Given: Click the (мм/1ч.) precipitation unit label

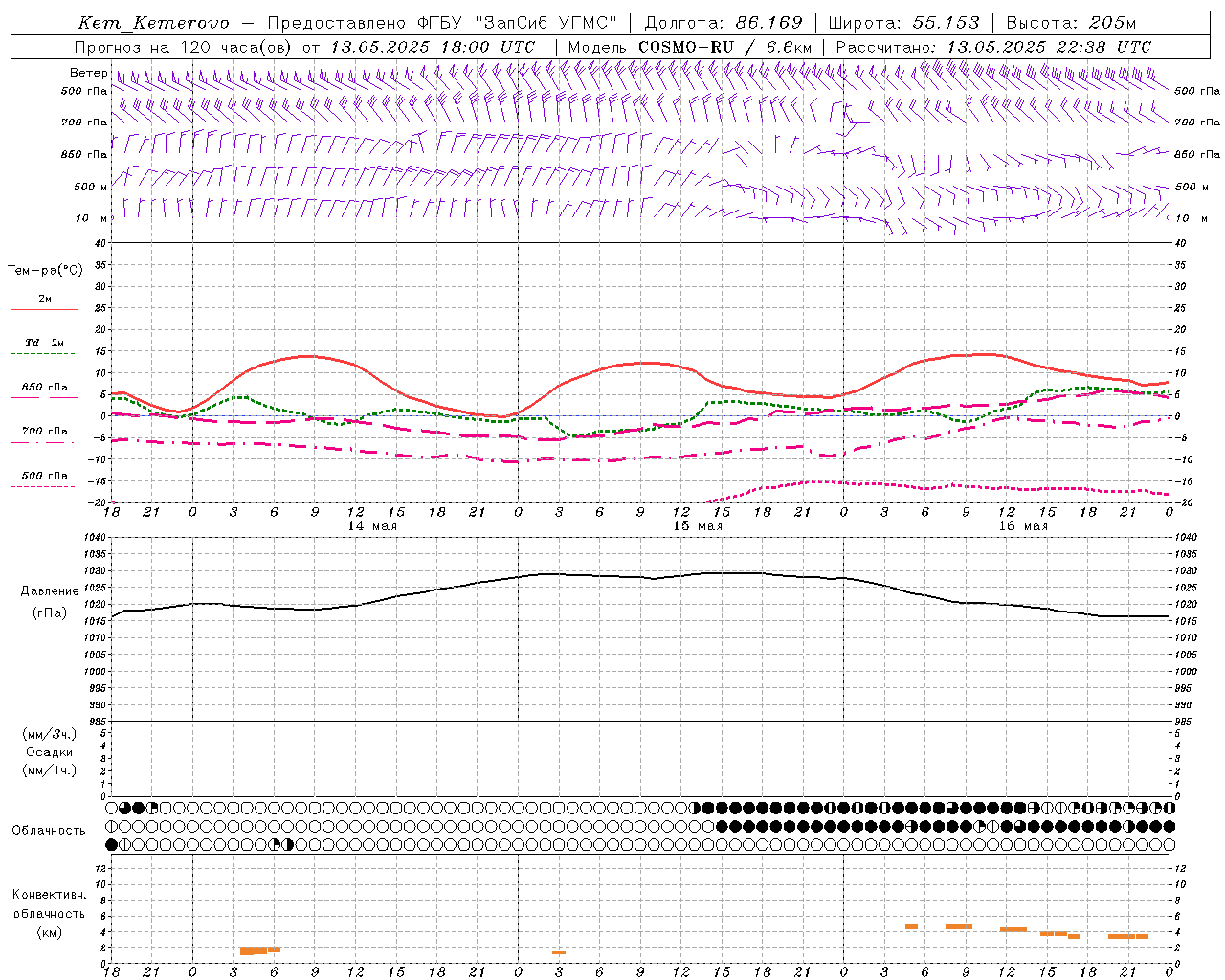Looking at the screenshot, I should coord(49,770).
